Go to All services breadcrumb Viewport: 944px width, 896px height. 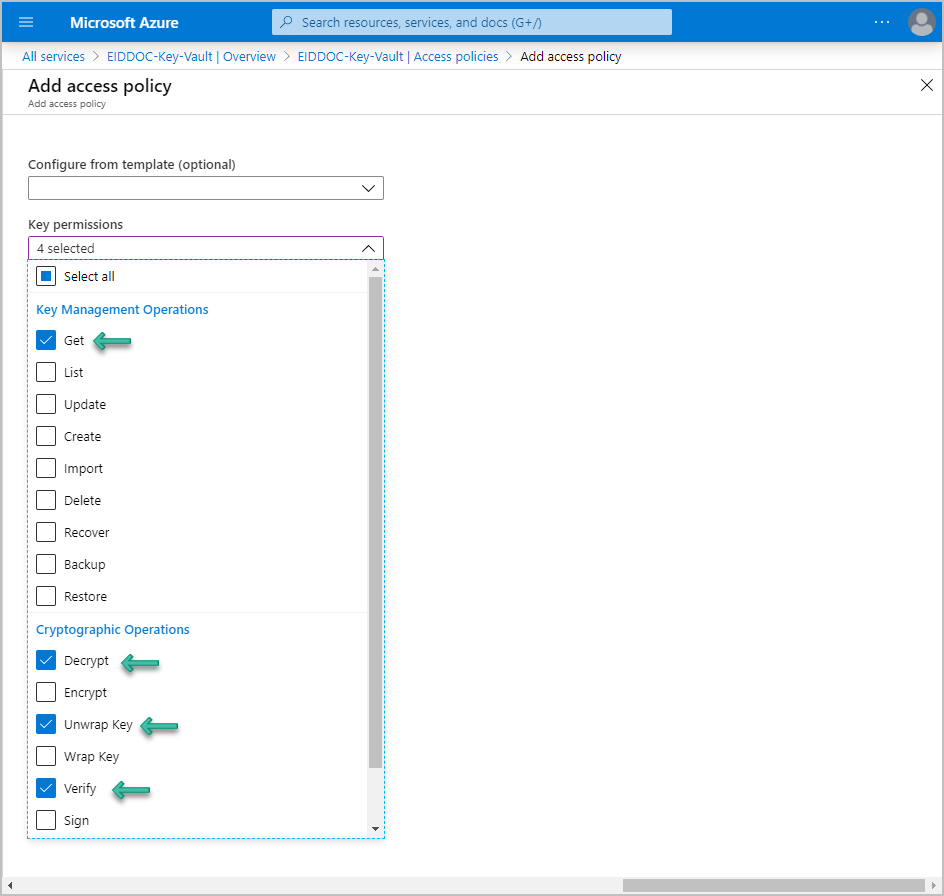coord(55,57)
